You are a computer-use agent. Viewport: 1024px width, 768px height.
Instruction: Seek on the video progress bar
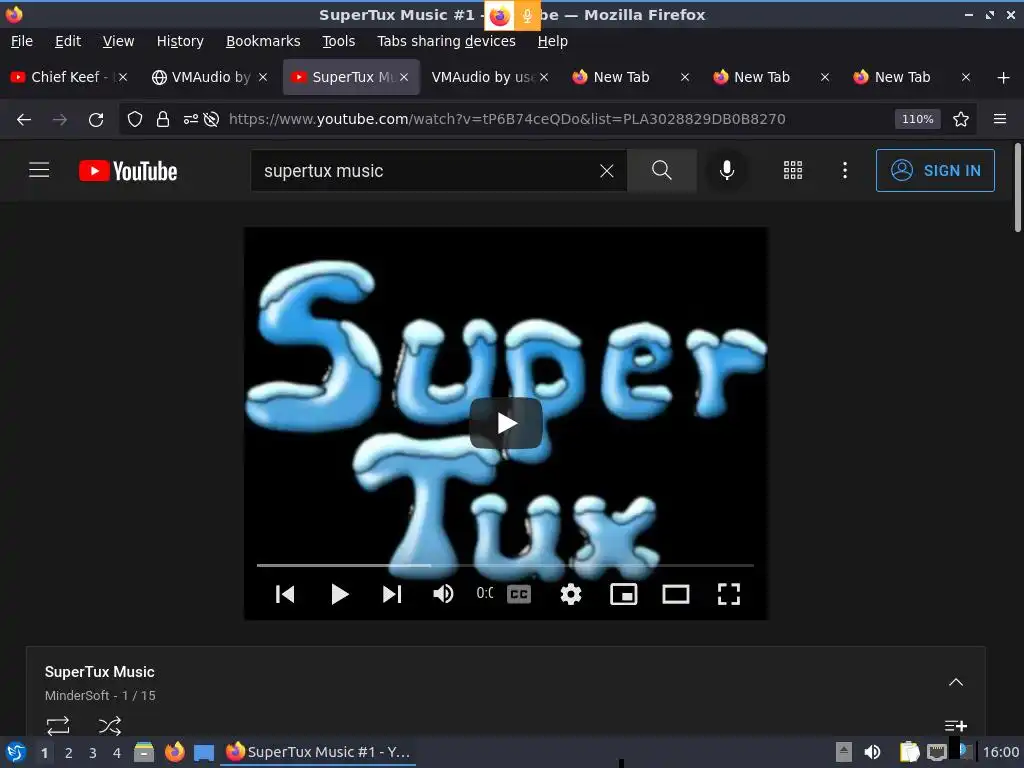[505, 565]
